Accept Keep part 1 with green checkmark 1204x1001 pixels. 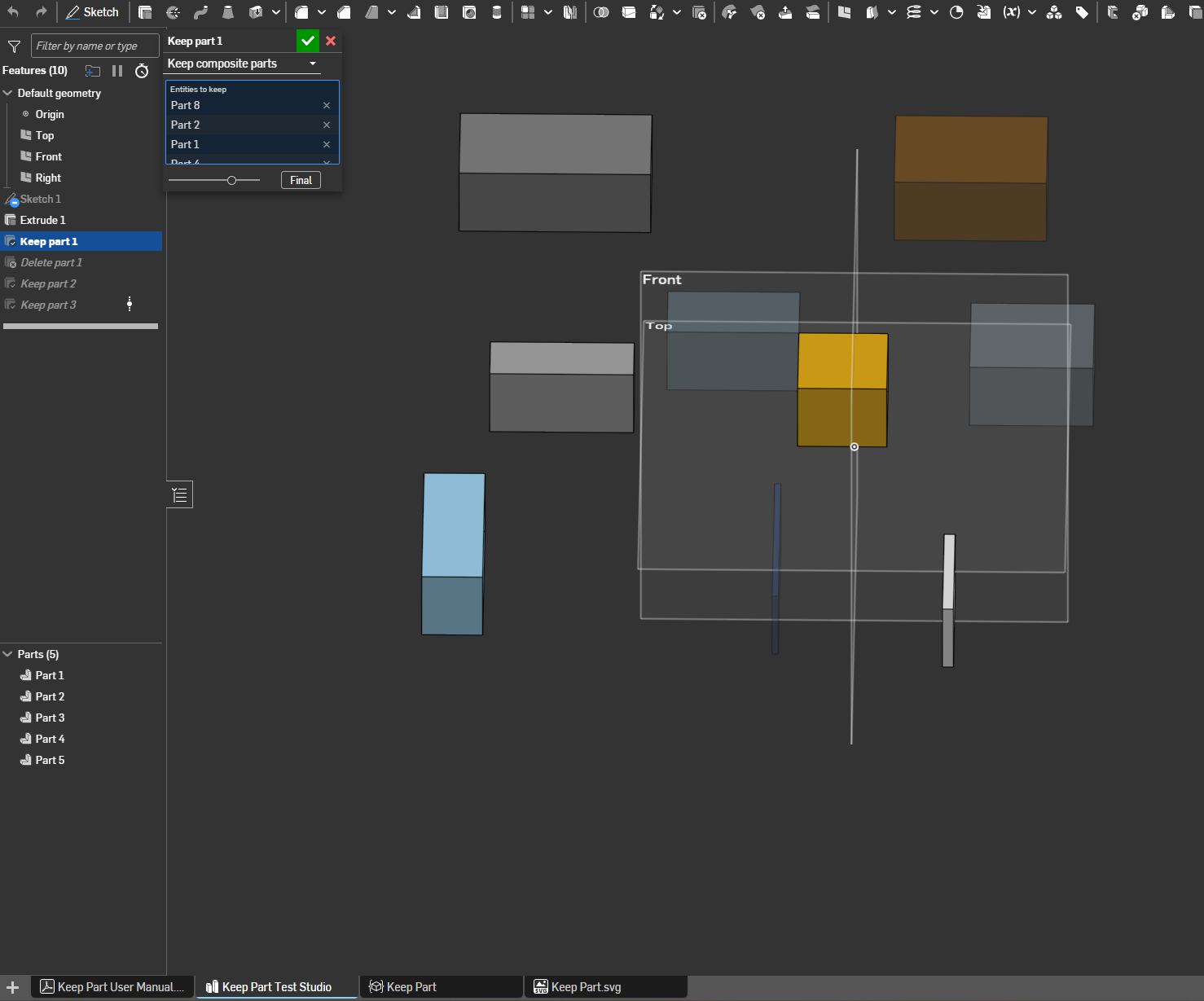click(x=308, y=41)
